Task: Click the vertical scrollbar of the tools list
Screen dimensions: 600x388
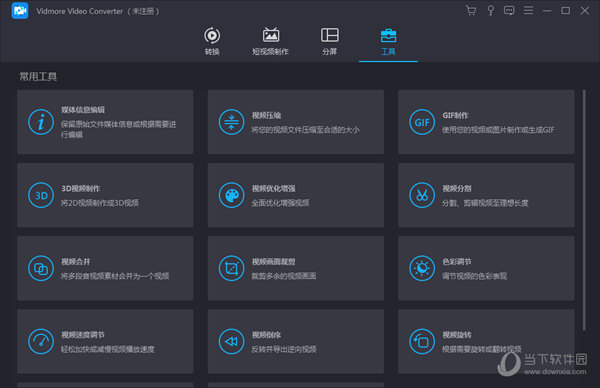Action: (584, 210)
